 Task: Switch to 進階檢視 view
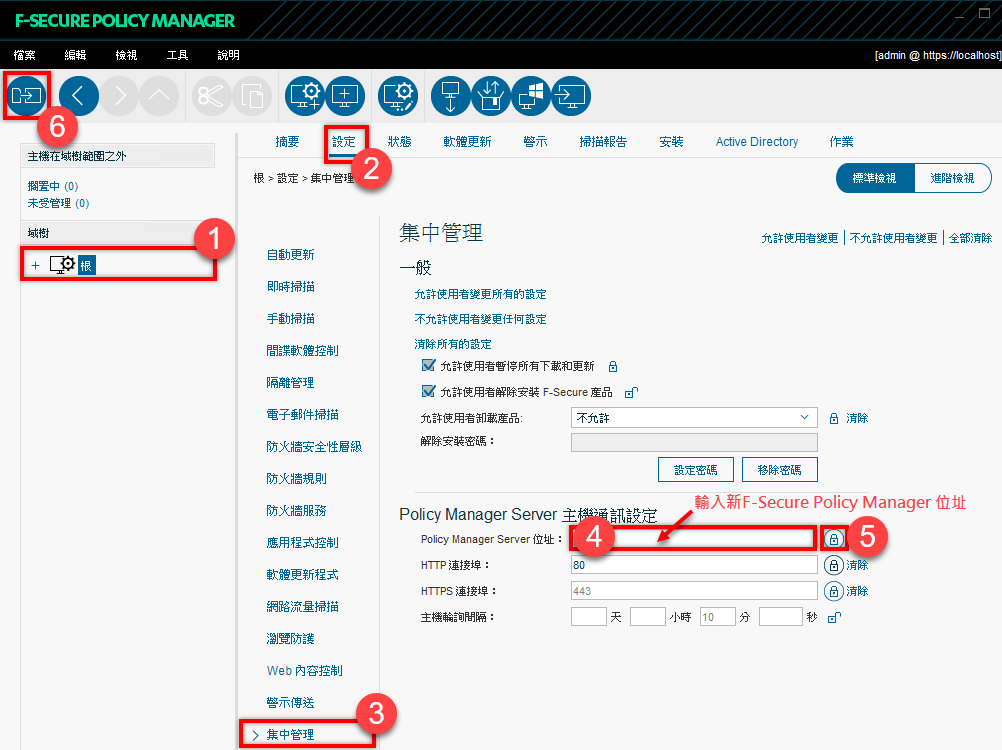click(952, 178)
